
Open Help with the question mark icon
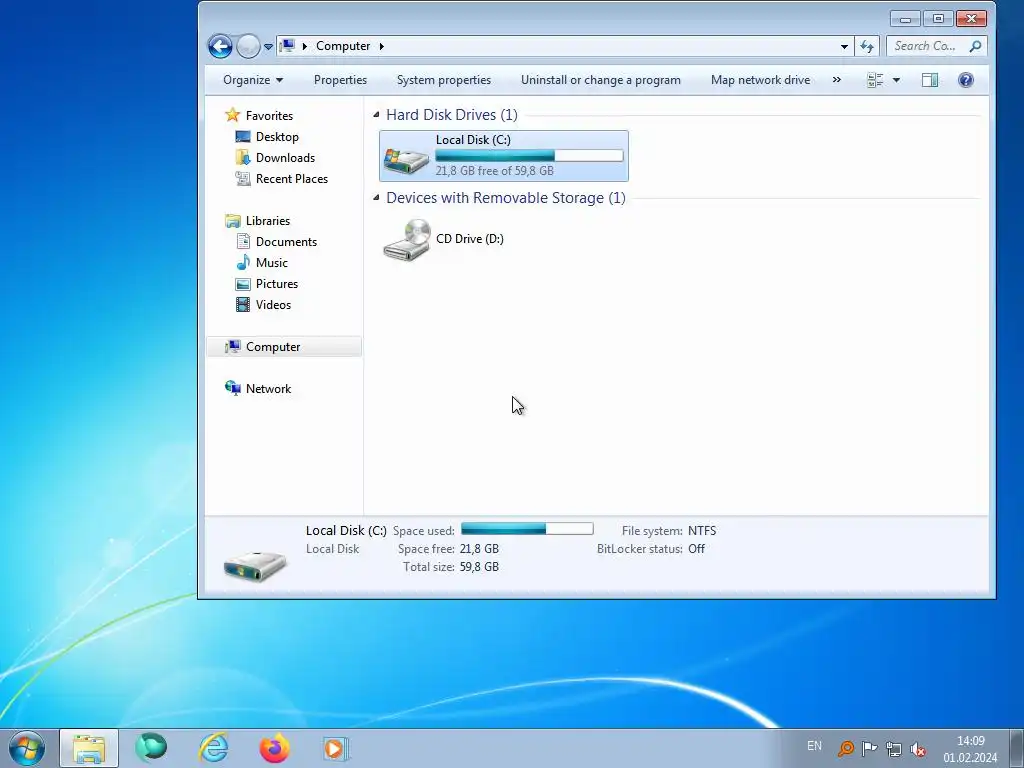965,80
